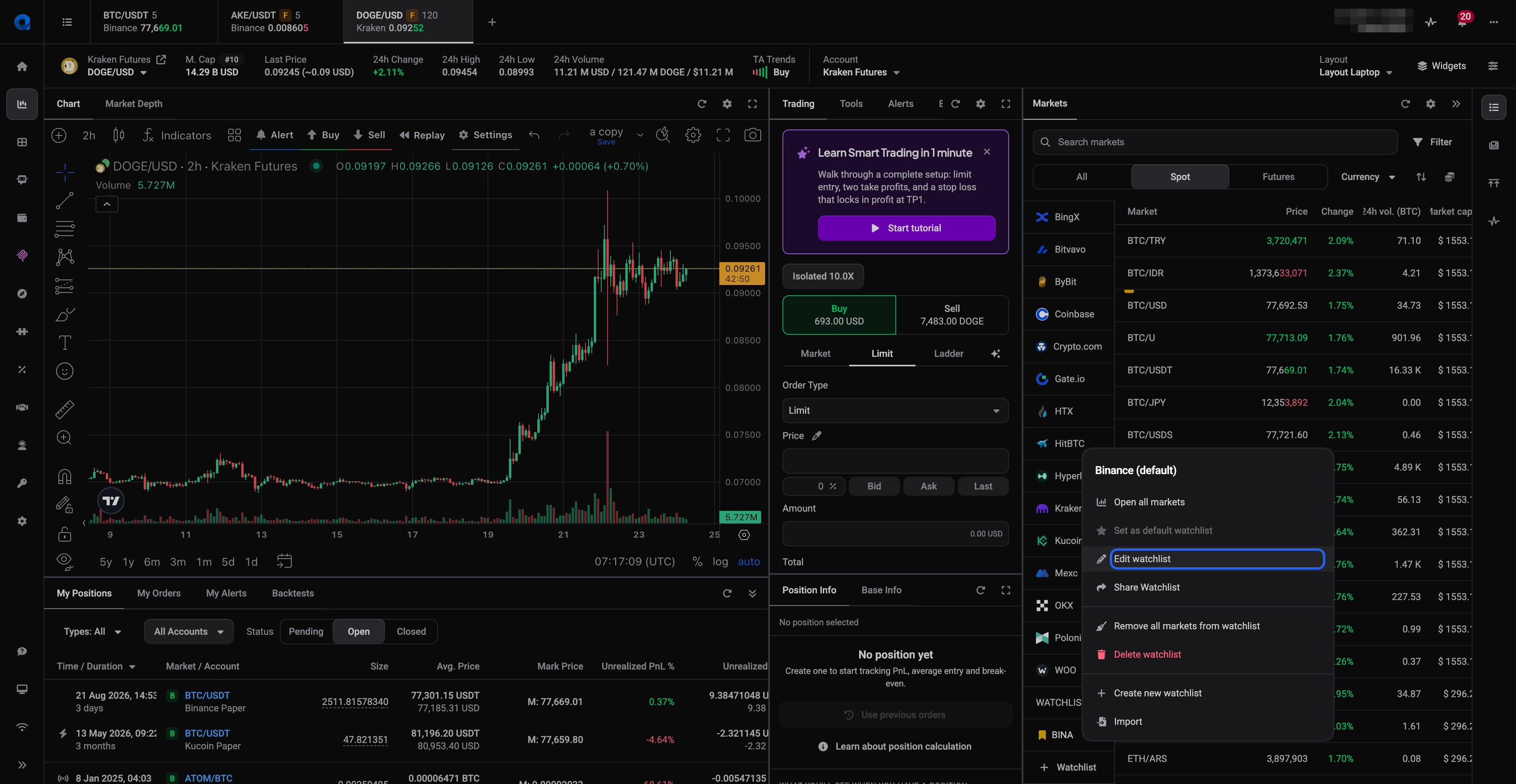The image size is (1516, 784).
Task: Refresh the Markets panel
Action: 1405,103
